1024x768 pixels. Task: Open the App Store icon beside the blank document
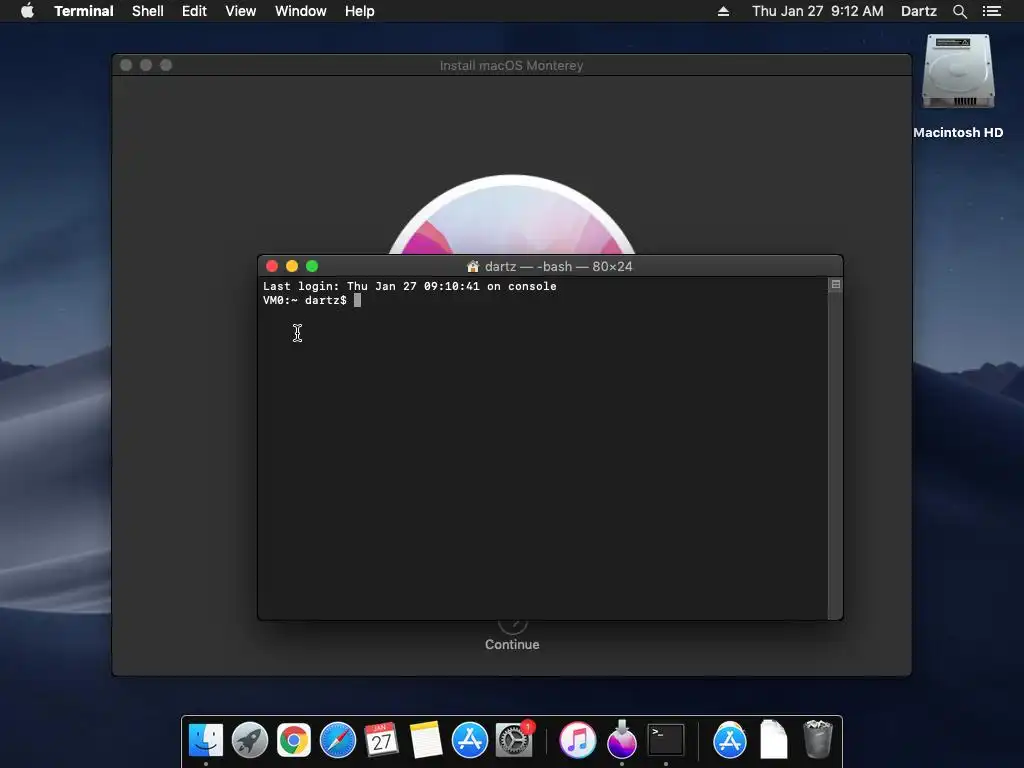tap(729, 740)
